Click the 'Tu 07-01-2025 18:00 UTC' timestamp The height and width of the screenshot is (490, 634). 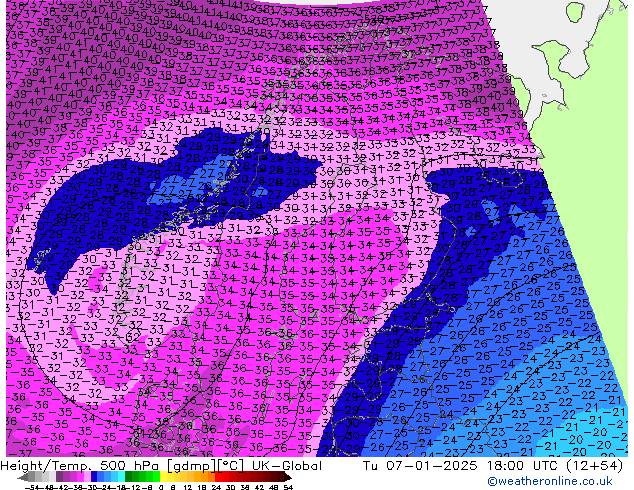[x=461, y=466]
